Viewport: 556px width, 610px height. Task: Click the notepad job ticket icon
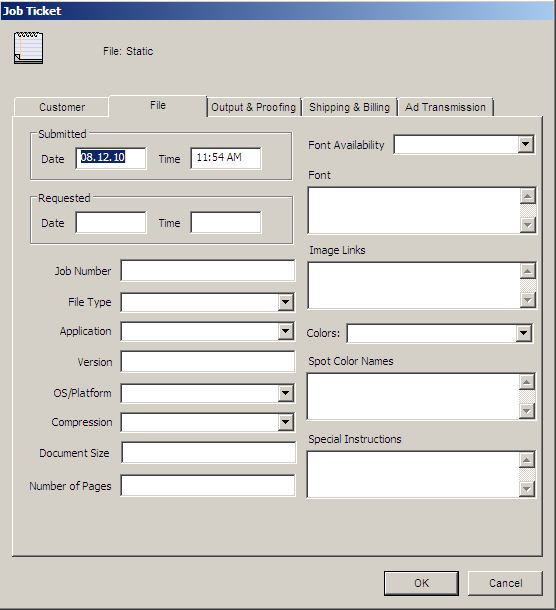click(x=28, y=48)
